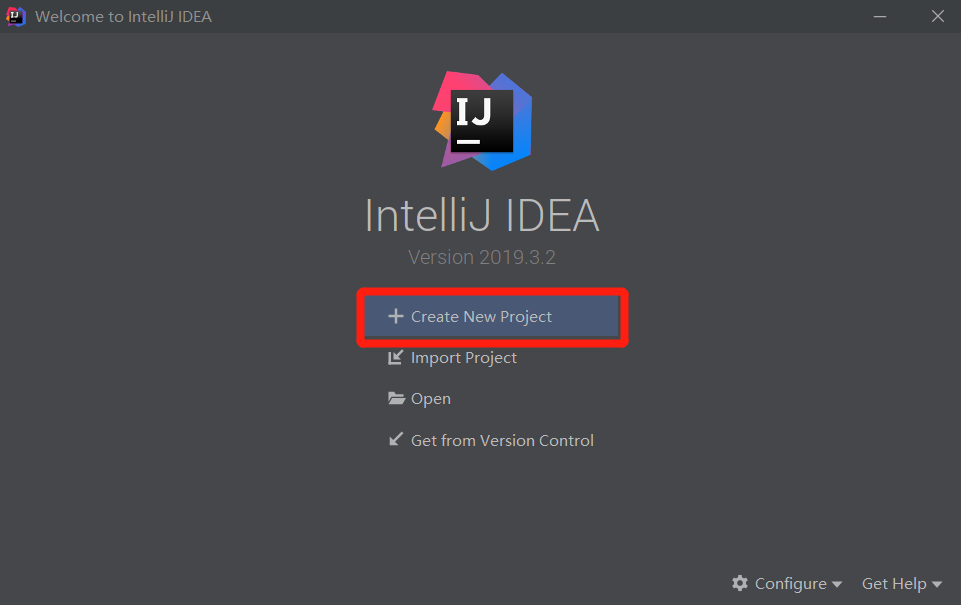The width and height of the screenshot is (961, 605).
Task: Click the folder icon next to Open
Action: coord(396,399)
